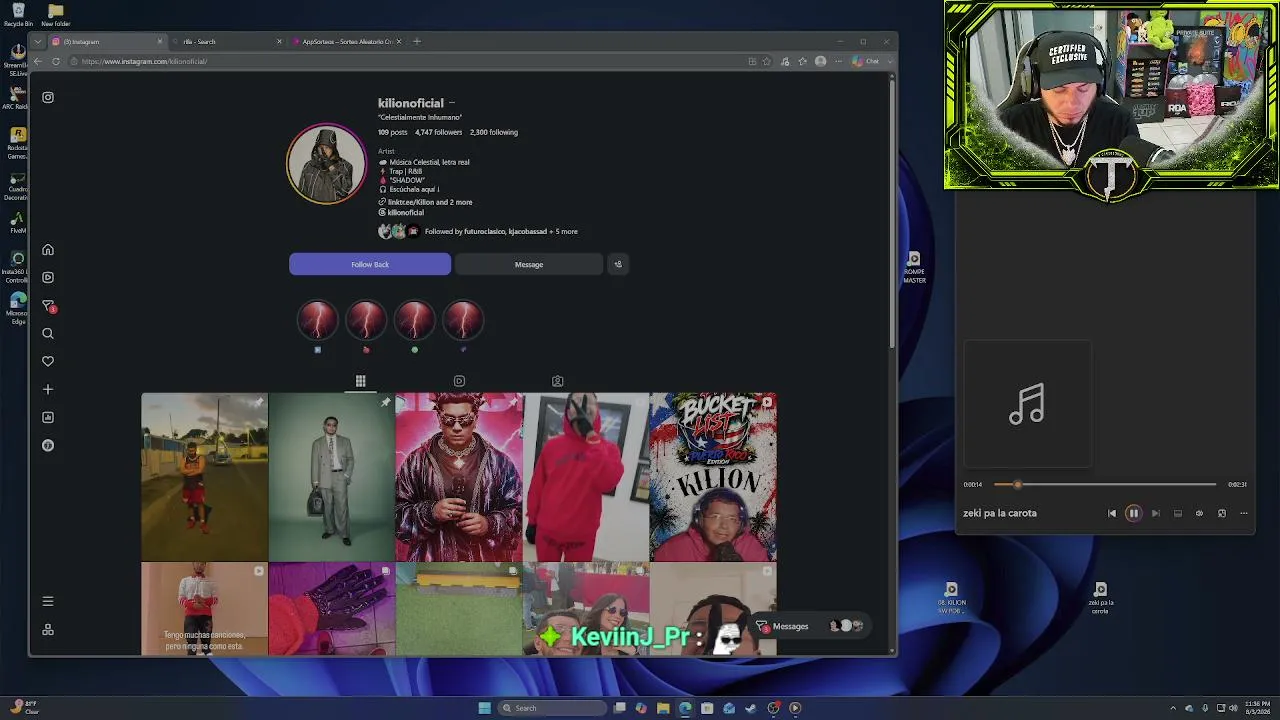Open Instagram direct messages sidebar icon
The image size is (1280, 720).
click(x=48, y=306)
